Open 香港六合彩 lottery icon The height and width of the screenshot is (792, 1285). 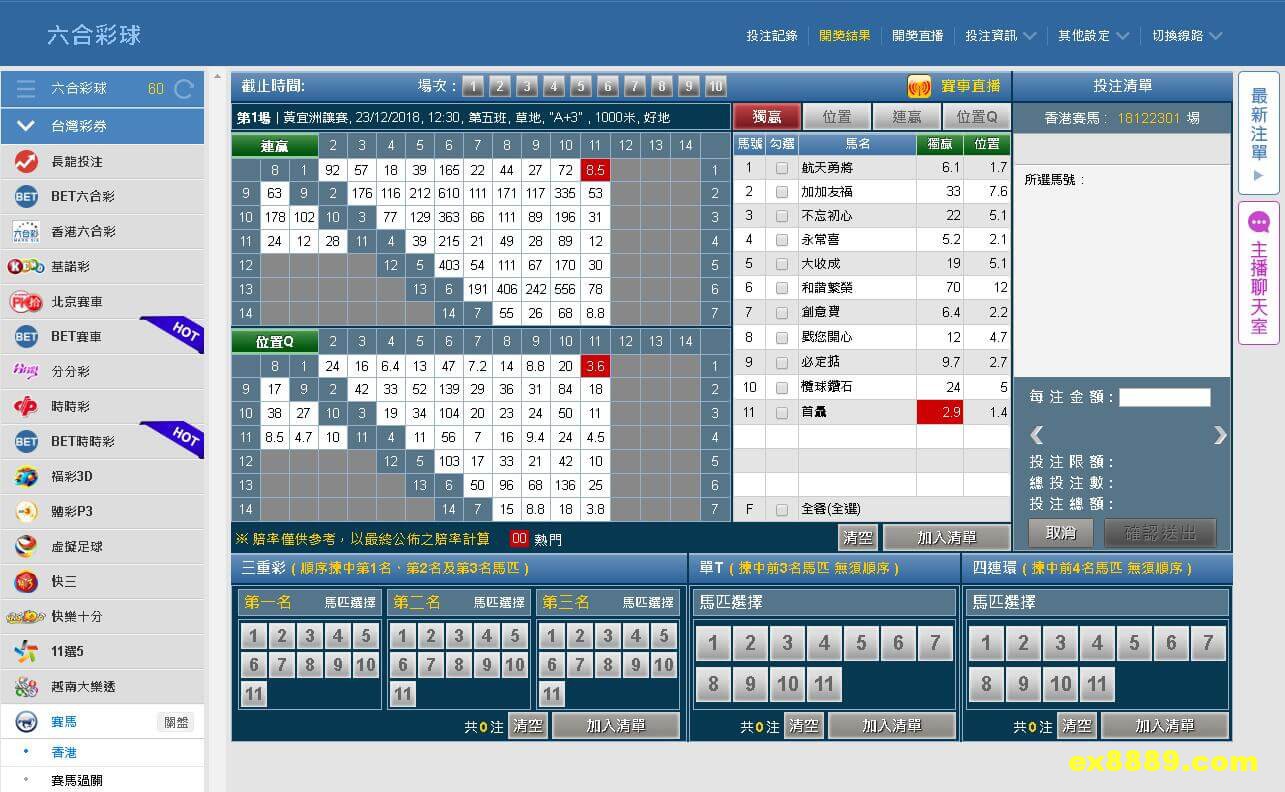coord(26,231)
